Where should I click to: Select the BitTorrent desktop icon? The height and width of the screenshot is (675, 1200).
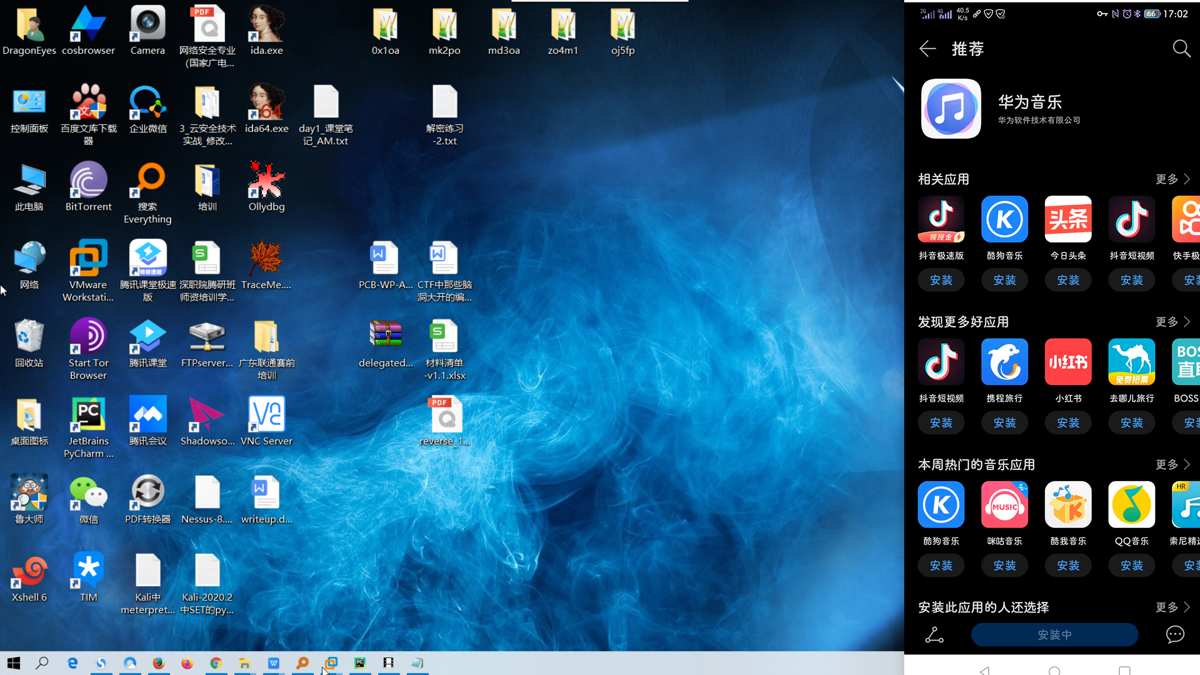(88, 187)
